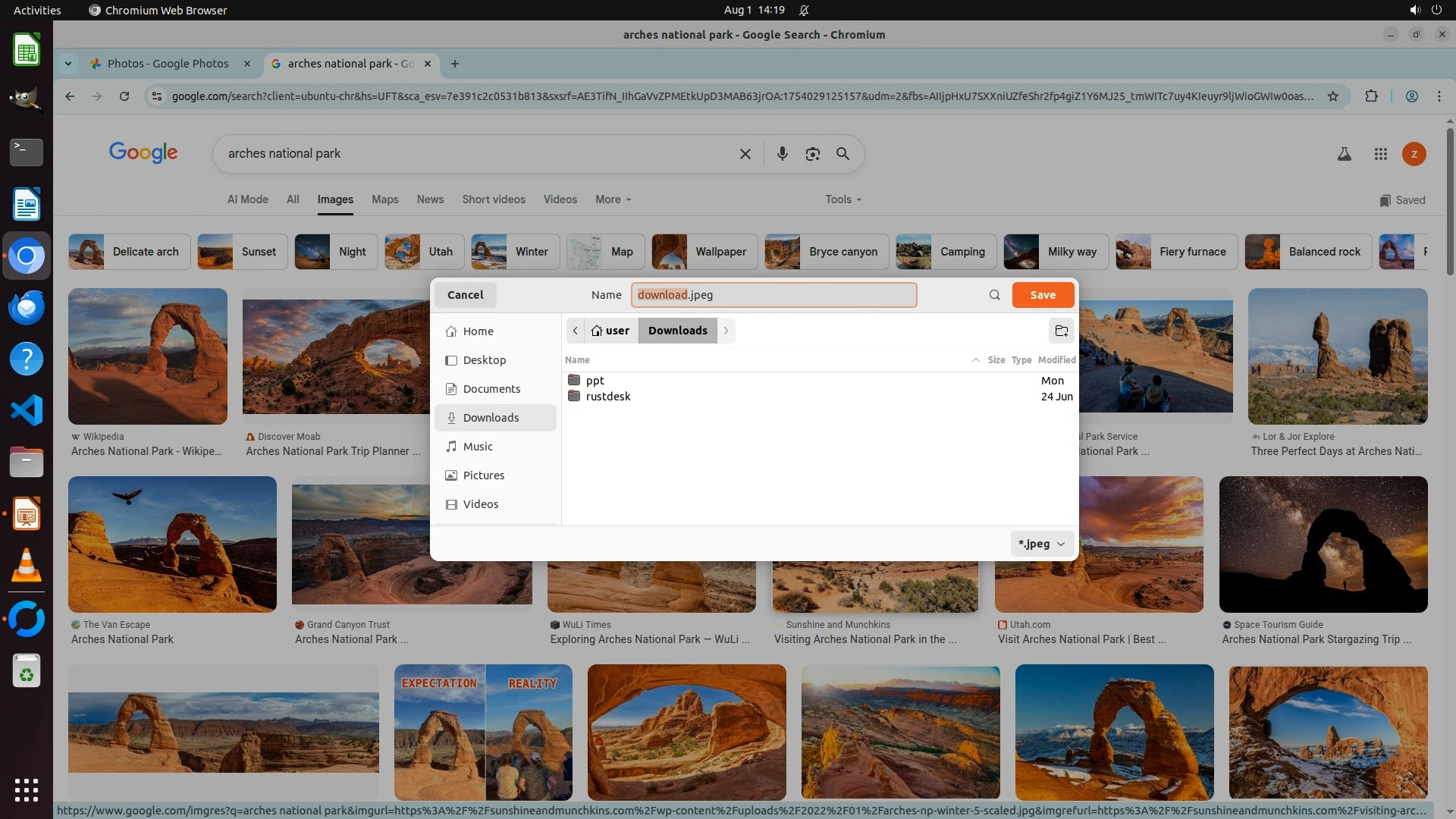Select the Maps search tab
Viewport: 1456px width, 819px height.
[x=384, y=199]
